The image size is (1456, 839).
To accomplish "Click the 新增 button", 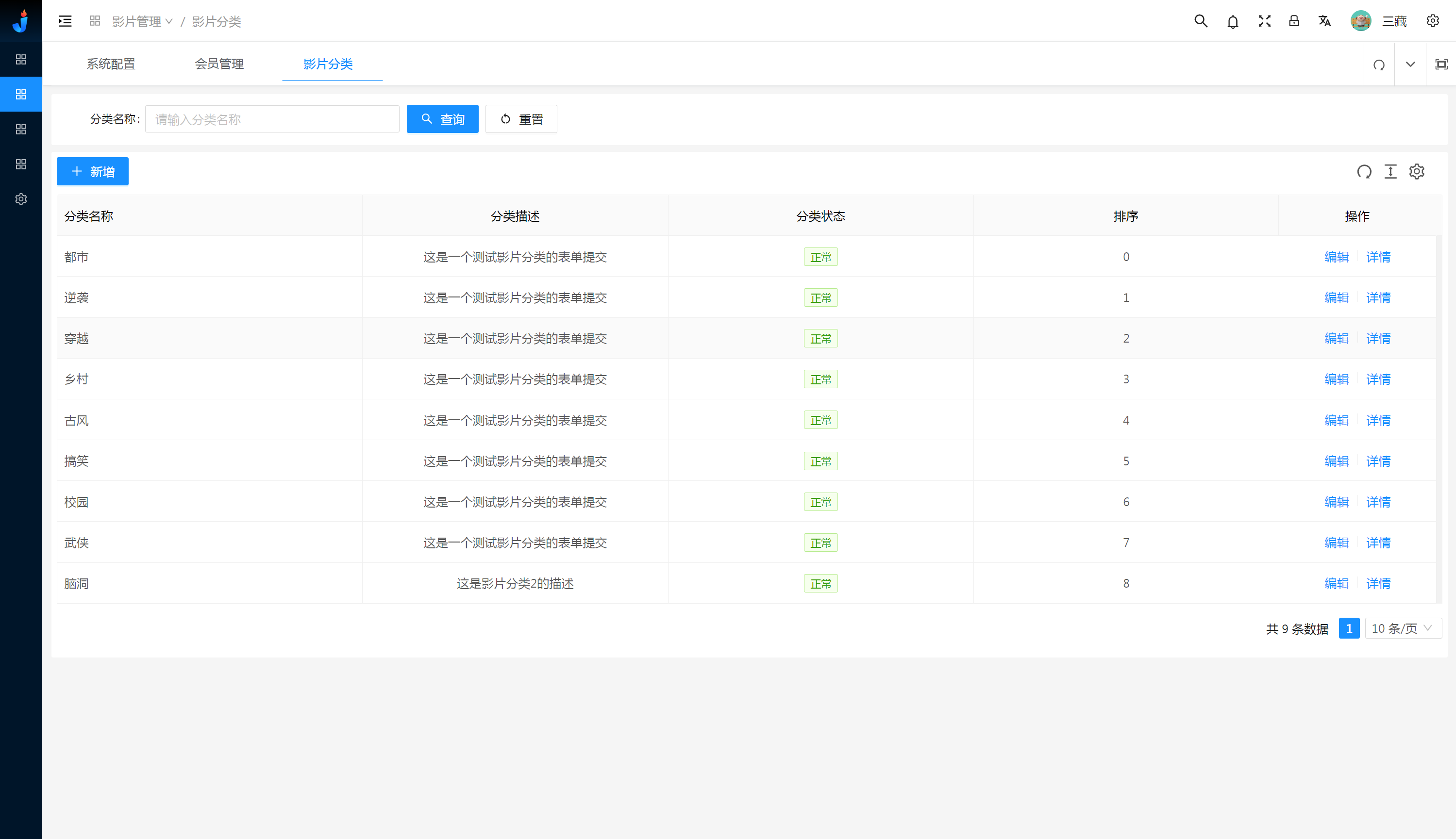I will tap(93, 171).
